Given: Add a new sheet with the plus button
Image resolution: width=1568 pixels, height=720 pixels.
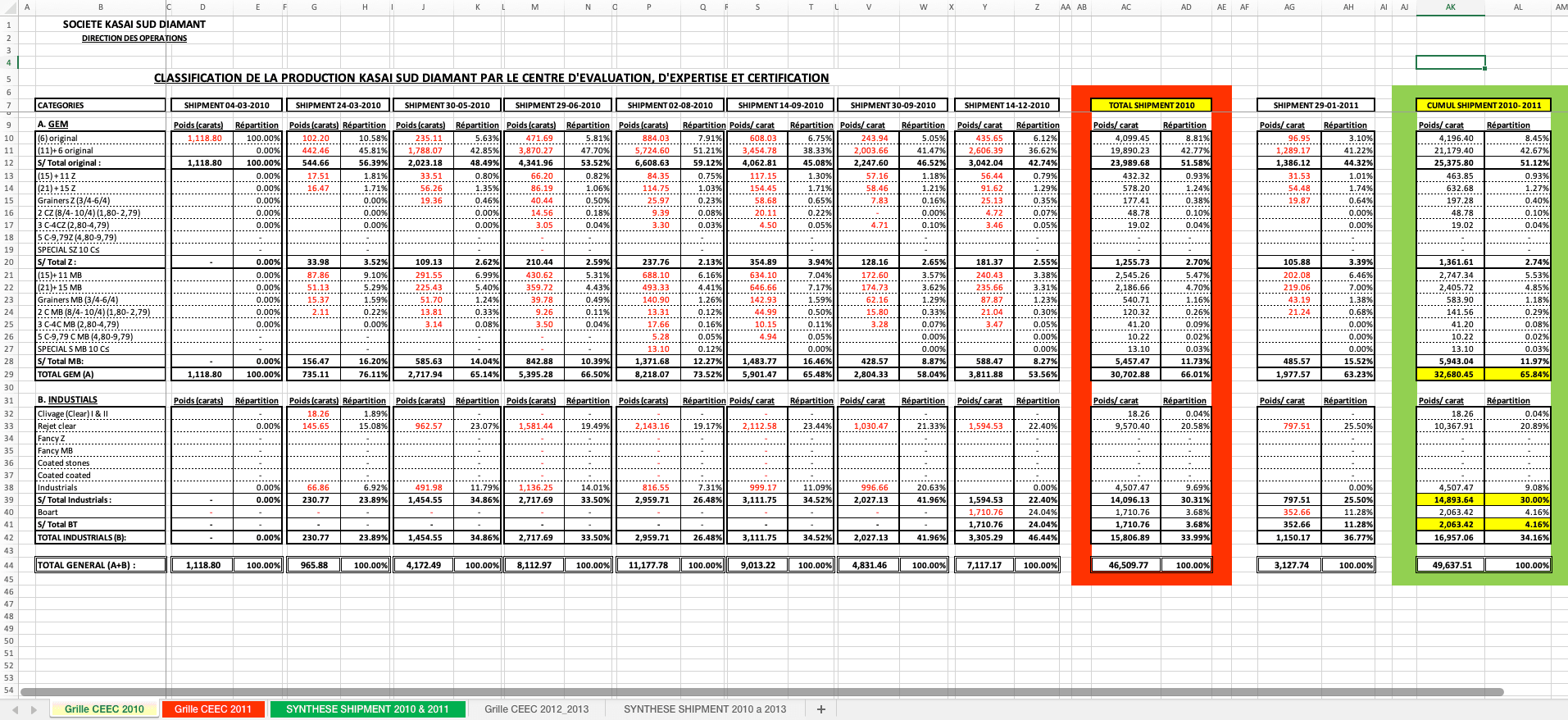Looking at the screenshot, I should [820, 709].
